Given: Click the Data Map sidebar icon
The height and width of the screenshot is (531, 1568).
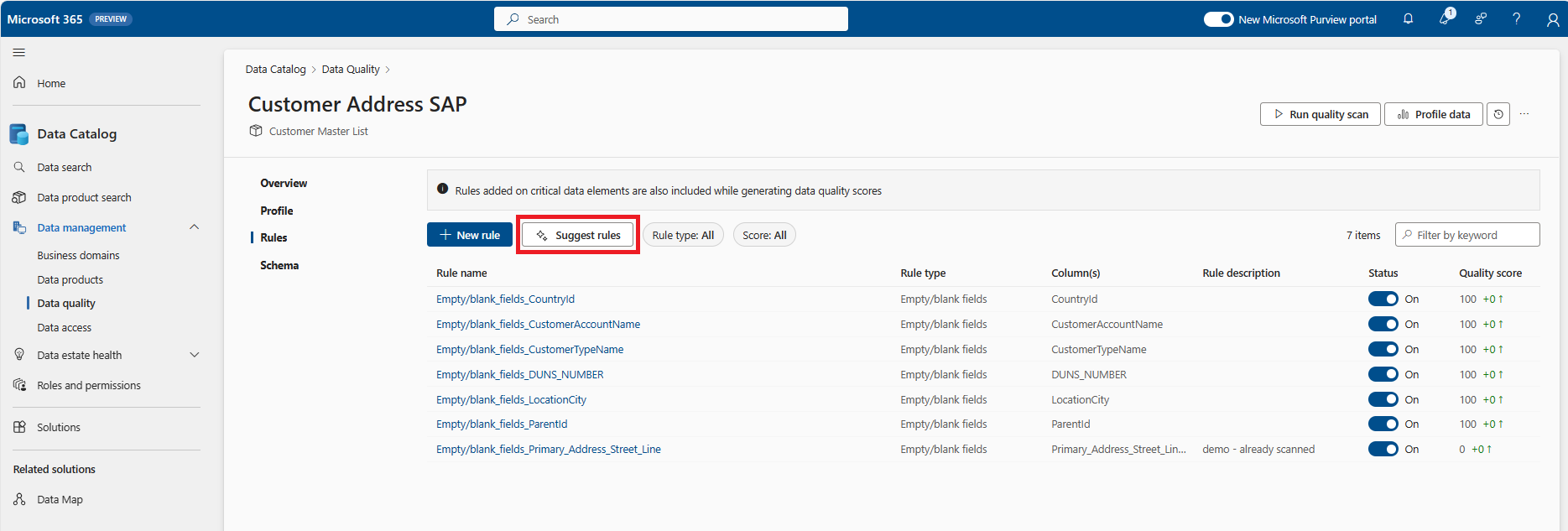Looking at the screenshot, I should [x=19, y=499].
